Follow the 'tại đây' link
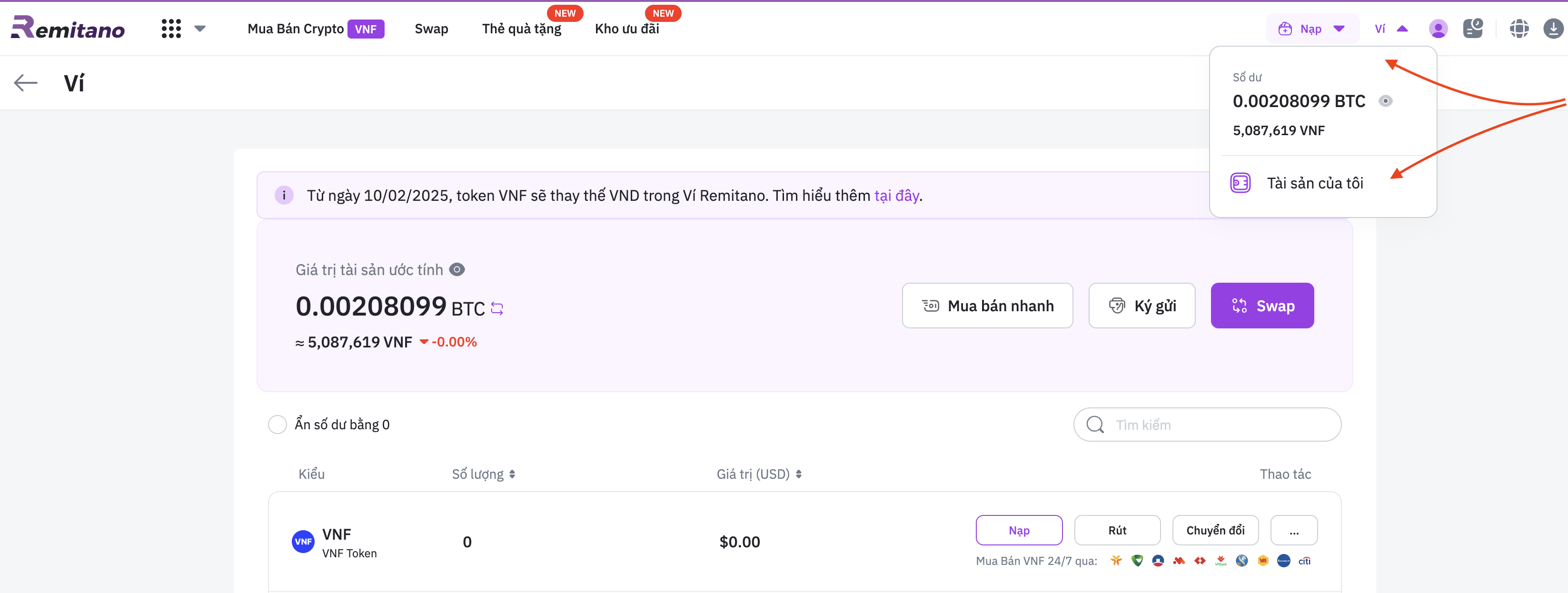Screen dimensions: 1568x593 [x=896, y=196]
